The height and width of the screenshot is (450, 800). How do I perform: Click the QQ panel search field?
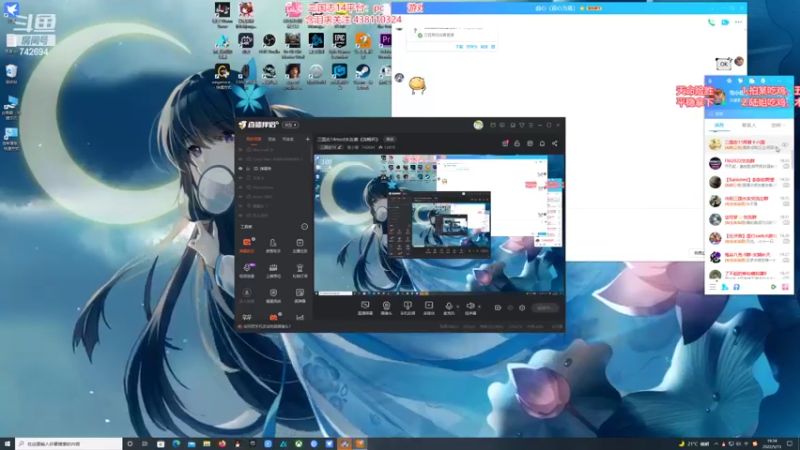pos(749,113)
